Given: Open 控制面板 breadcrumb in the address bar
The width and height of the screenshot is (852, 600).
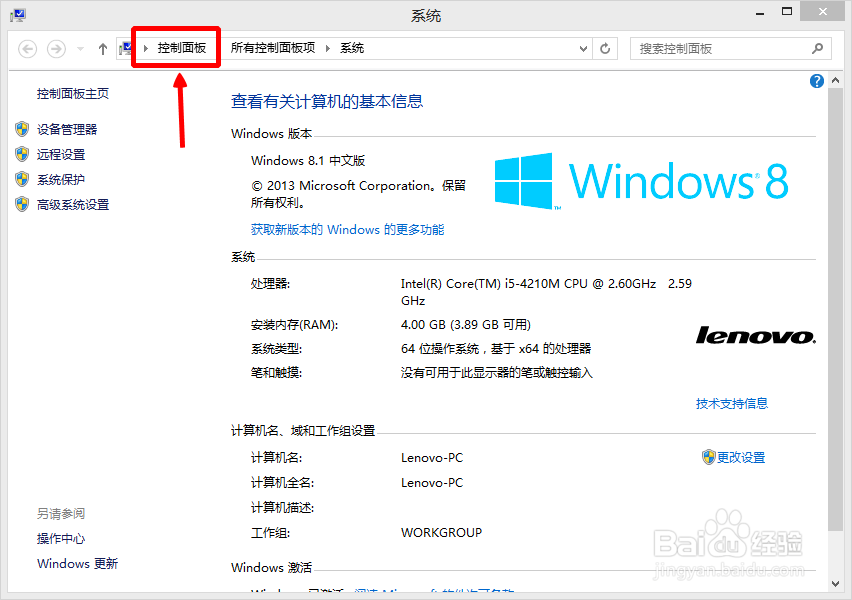Looking at the screenshot, I should pyautogui.click(x=182, y=48).
